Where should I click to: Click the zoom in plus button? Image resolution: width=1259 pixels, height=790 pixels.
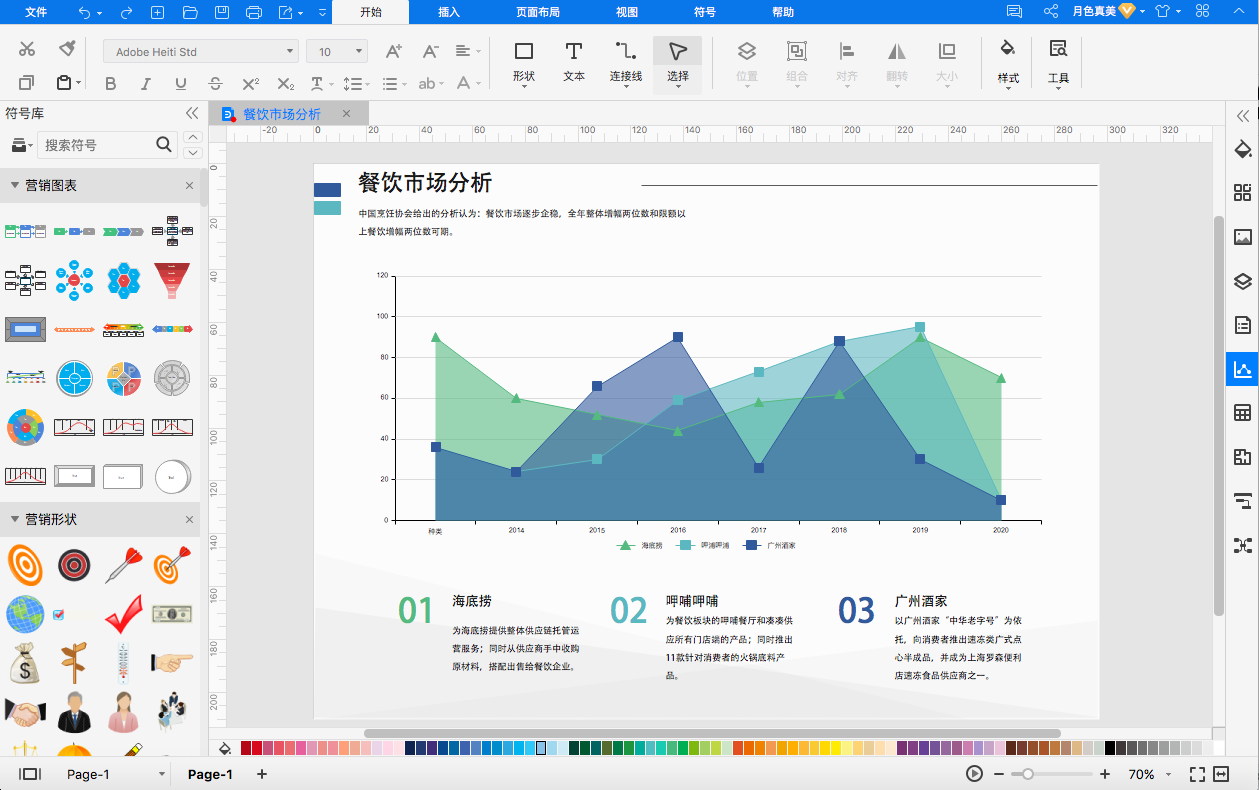(1105, 774)
